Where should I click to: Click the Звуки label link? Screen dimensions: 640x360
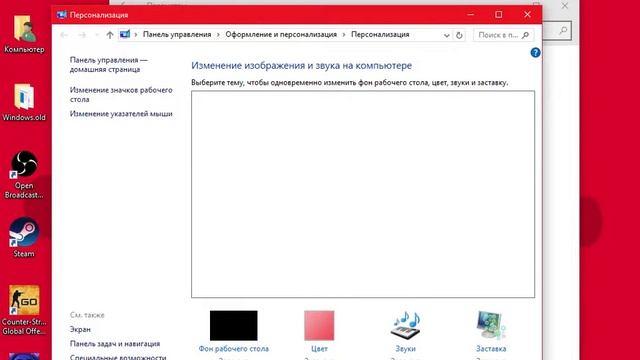(405, 349)
